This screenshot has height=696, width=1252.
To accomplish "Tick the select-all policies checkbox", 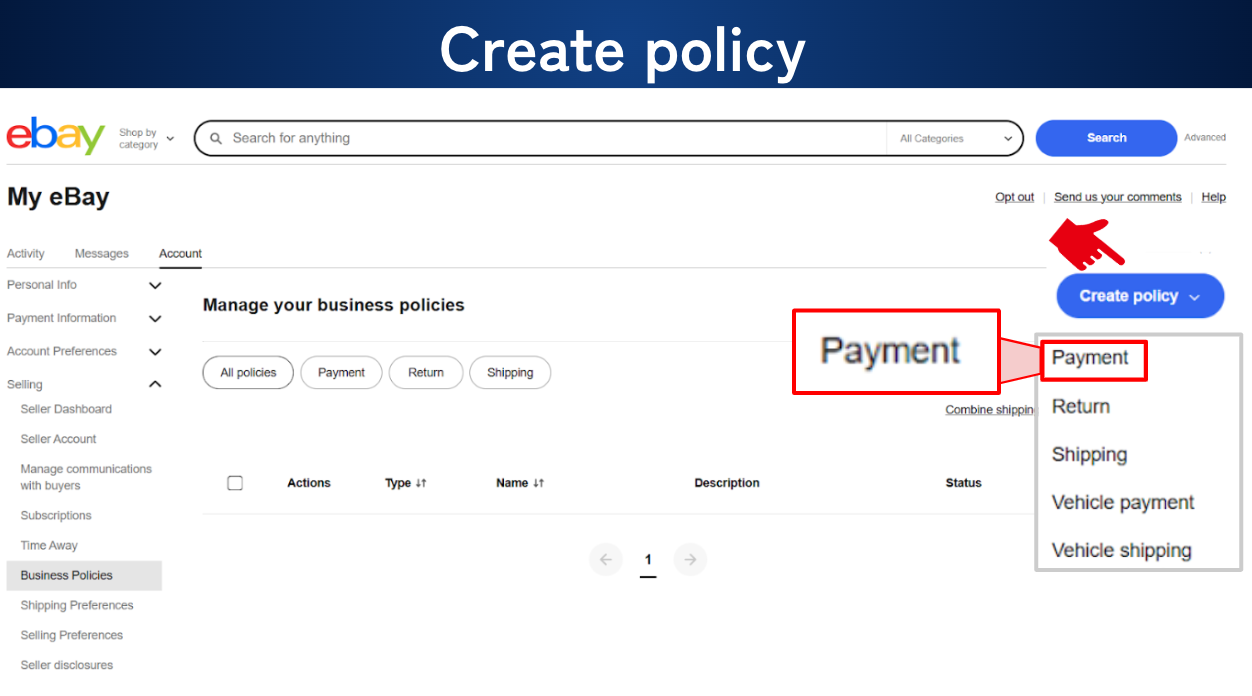I will point(235,483).
